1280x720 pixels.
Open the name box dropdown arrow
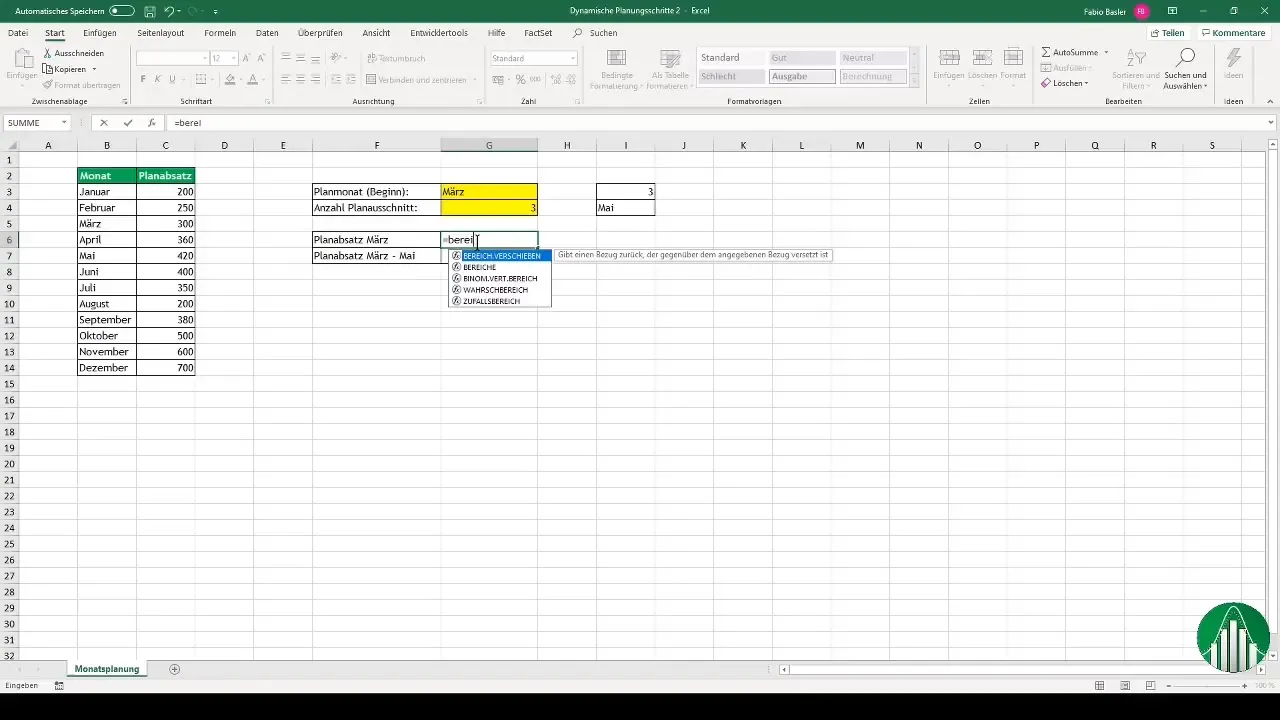pos(64,123)
